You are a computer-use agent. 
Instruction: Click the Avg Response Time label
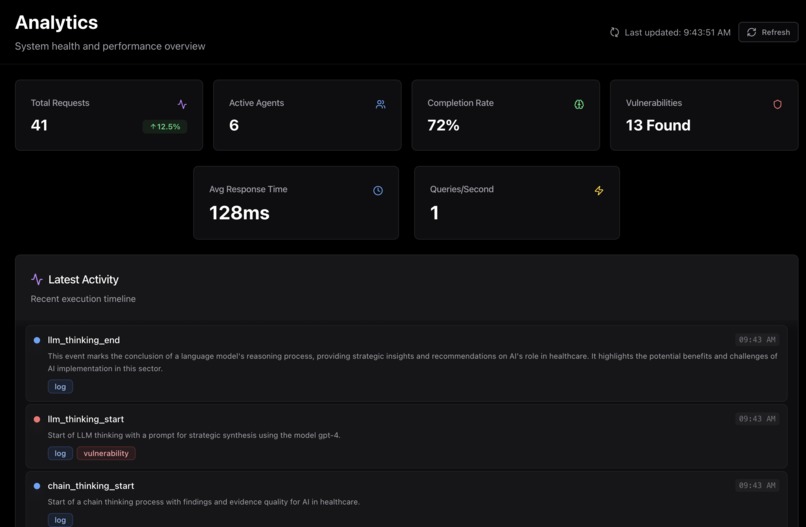tap(248, 189)
